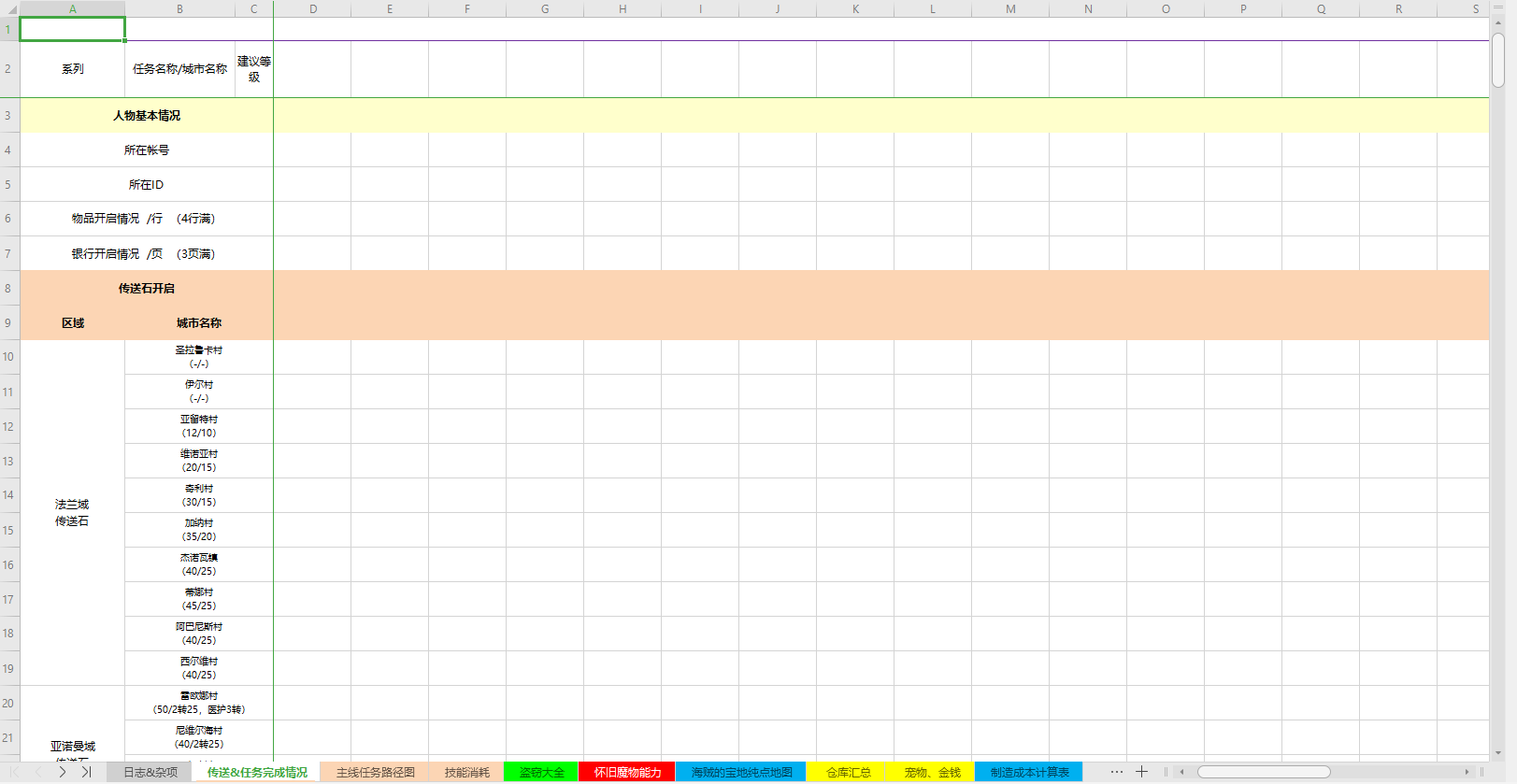Select the 所在ID cell
Screen dimensions: 1517x784
[x=147, y=184]
